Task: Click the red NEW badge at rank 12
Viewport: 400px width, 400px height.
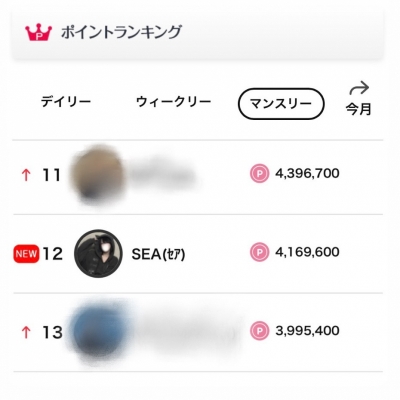Action: point(26,254)
